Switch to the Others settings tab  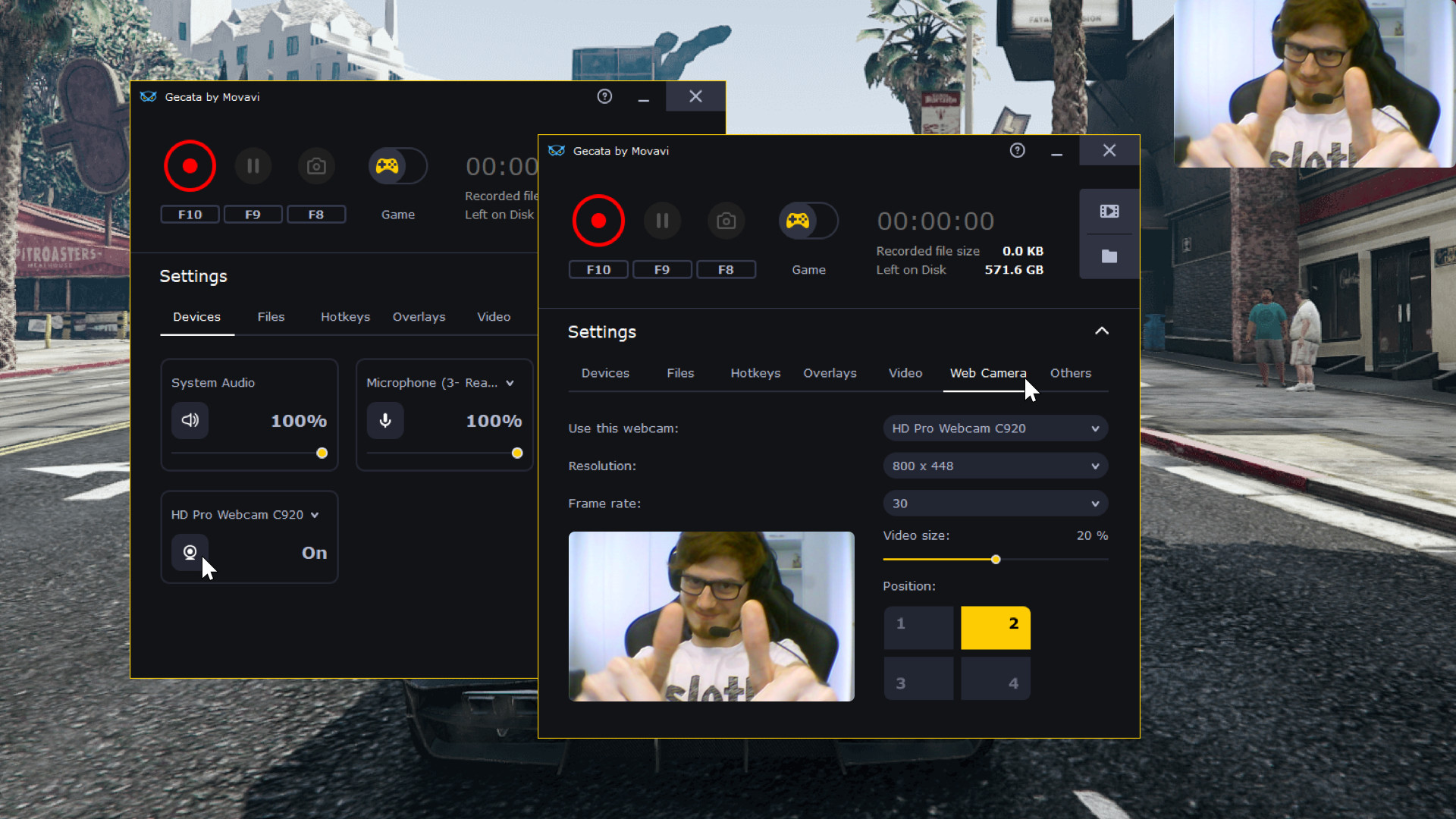pos(1071,373)
